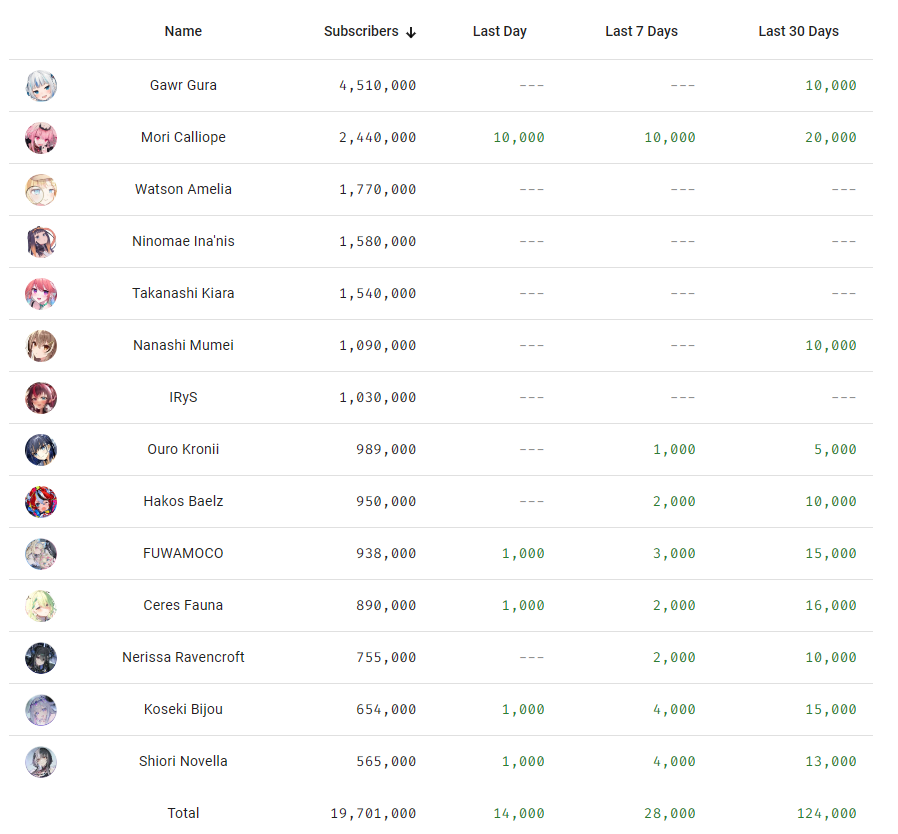Select Shiori Novella's avatar
Image resolution: width=898 pixels, height=834 pixels.
[41, 762]
